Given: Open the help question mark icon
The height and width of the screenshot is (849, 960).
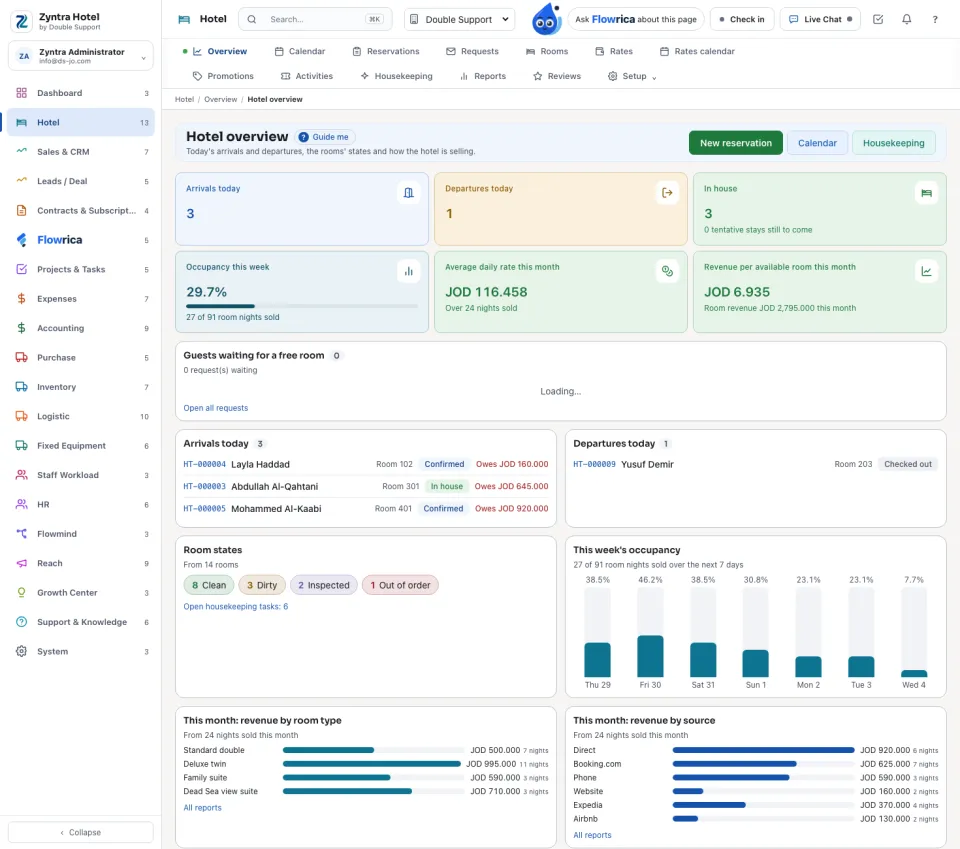Looking at the screenshot, I should (x=935, y=19).
